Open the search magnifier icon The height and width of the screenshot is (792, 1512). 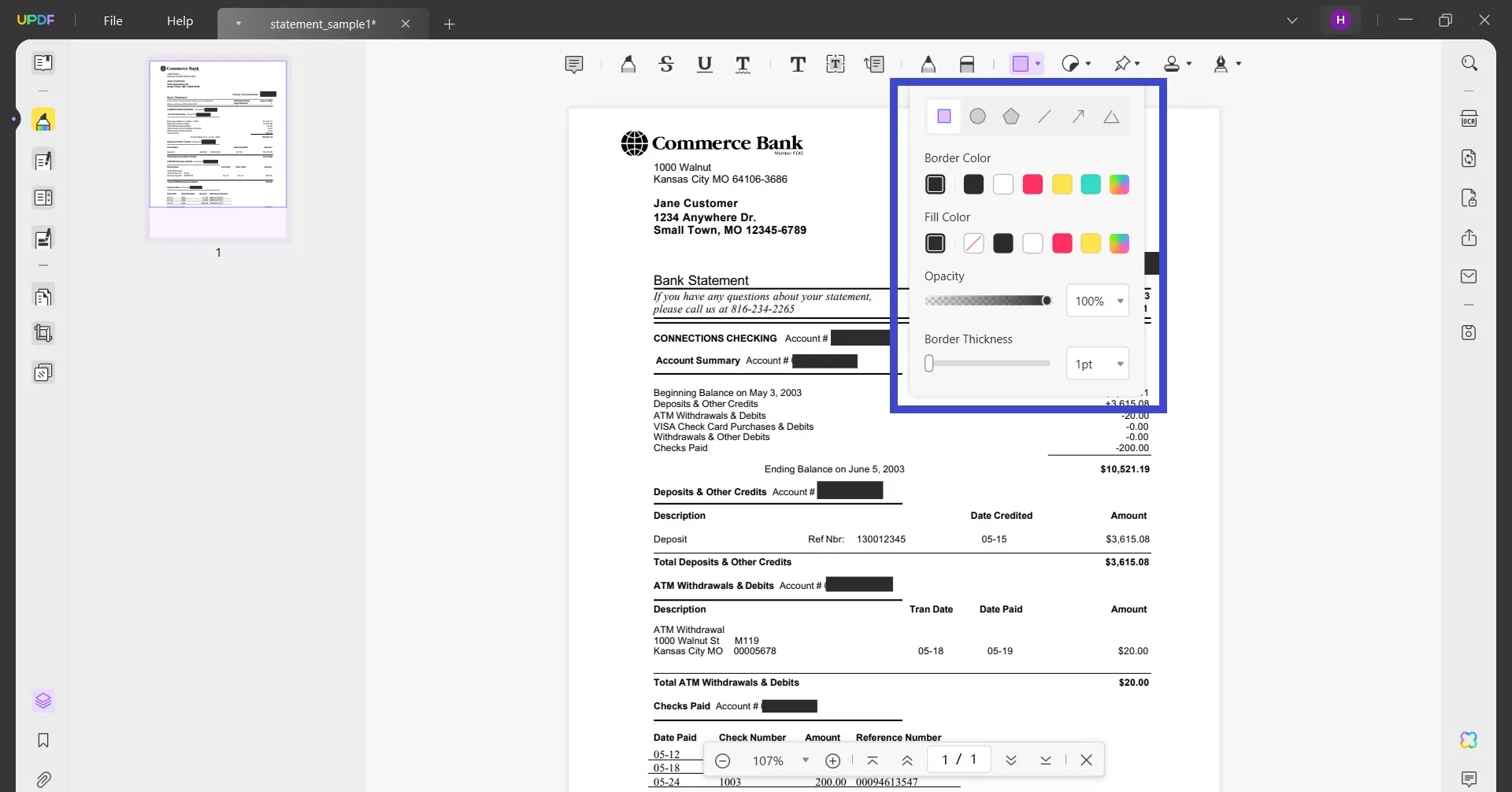pyautogui.click(x=1469, y=63)
